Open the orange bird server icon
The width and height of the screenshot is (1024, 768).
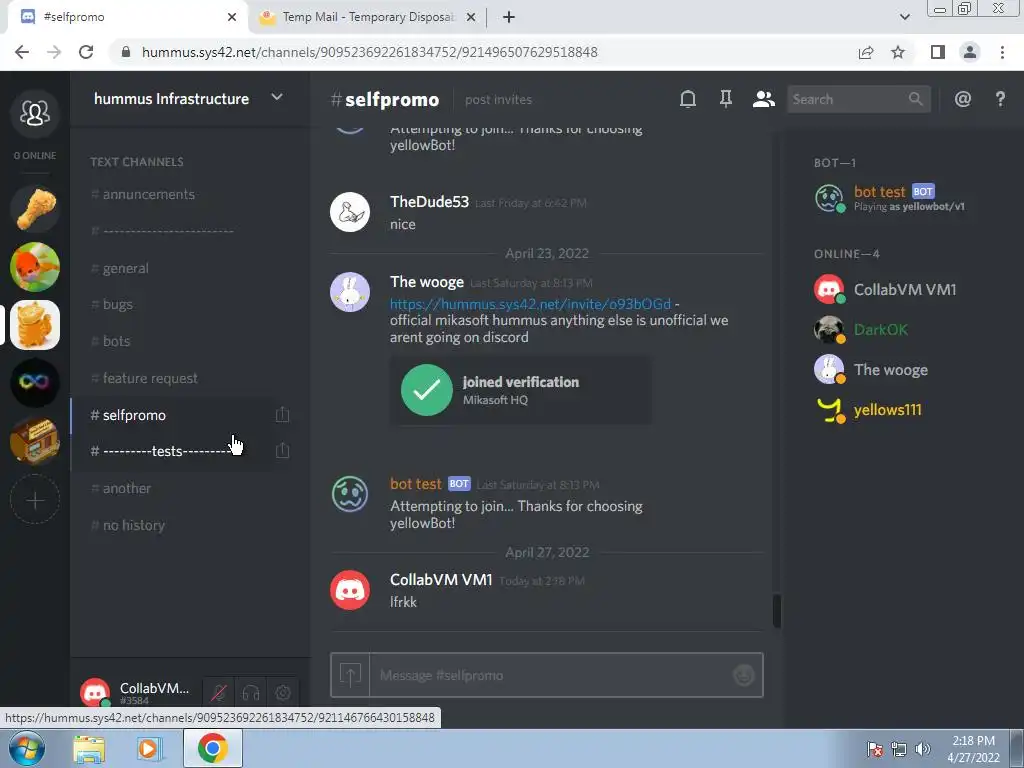pos(35,267)
